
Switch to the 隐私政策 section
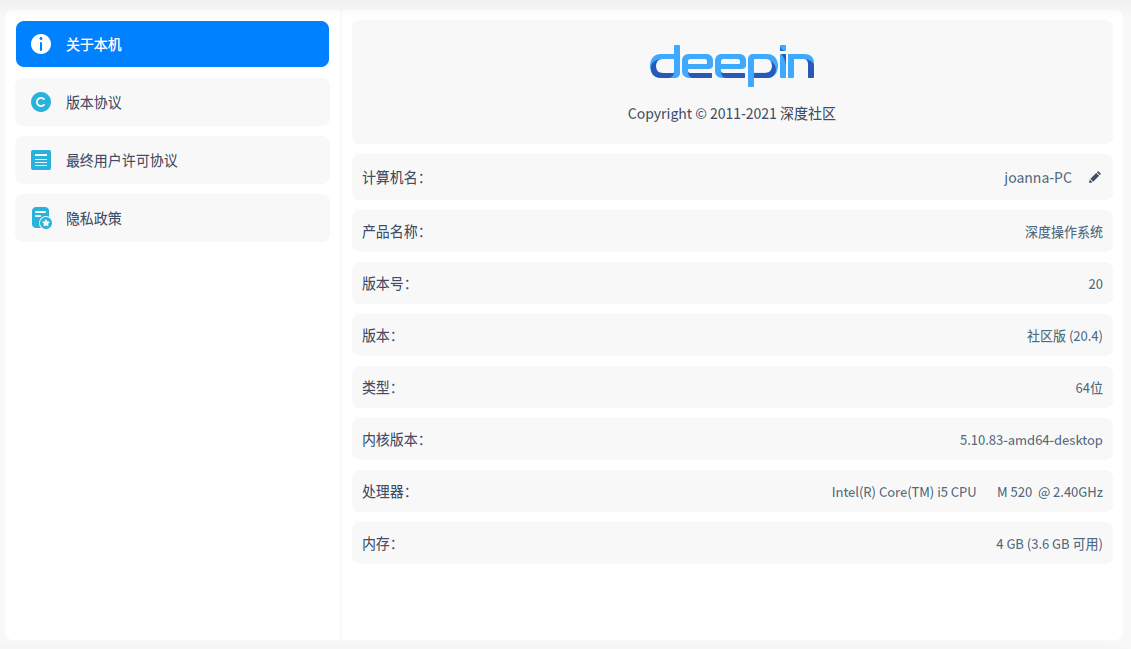(x=171, y=218)
